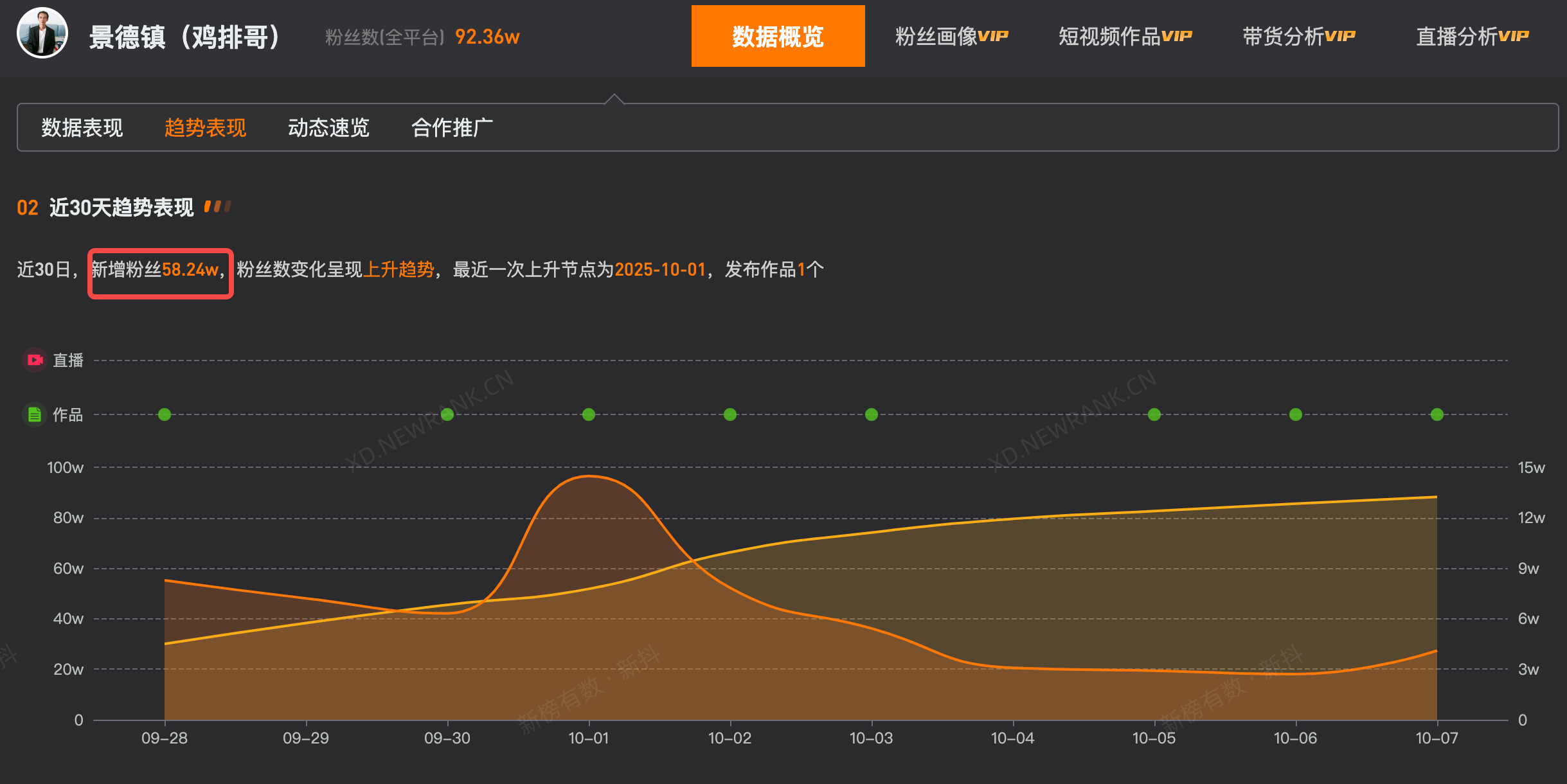Click the green works dot on 10-07
This screenshot has height=784, width=1567.
tap(1437, 414)
